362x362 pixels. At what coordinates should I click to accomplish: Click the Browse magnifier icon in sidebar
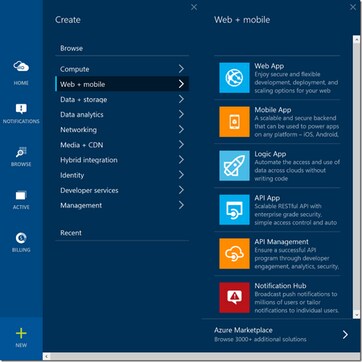point(21,152)
